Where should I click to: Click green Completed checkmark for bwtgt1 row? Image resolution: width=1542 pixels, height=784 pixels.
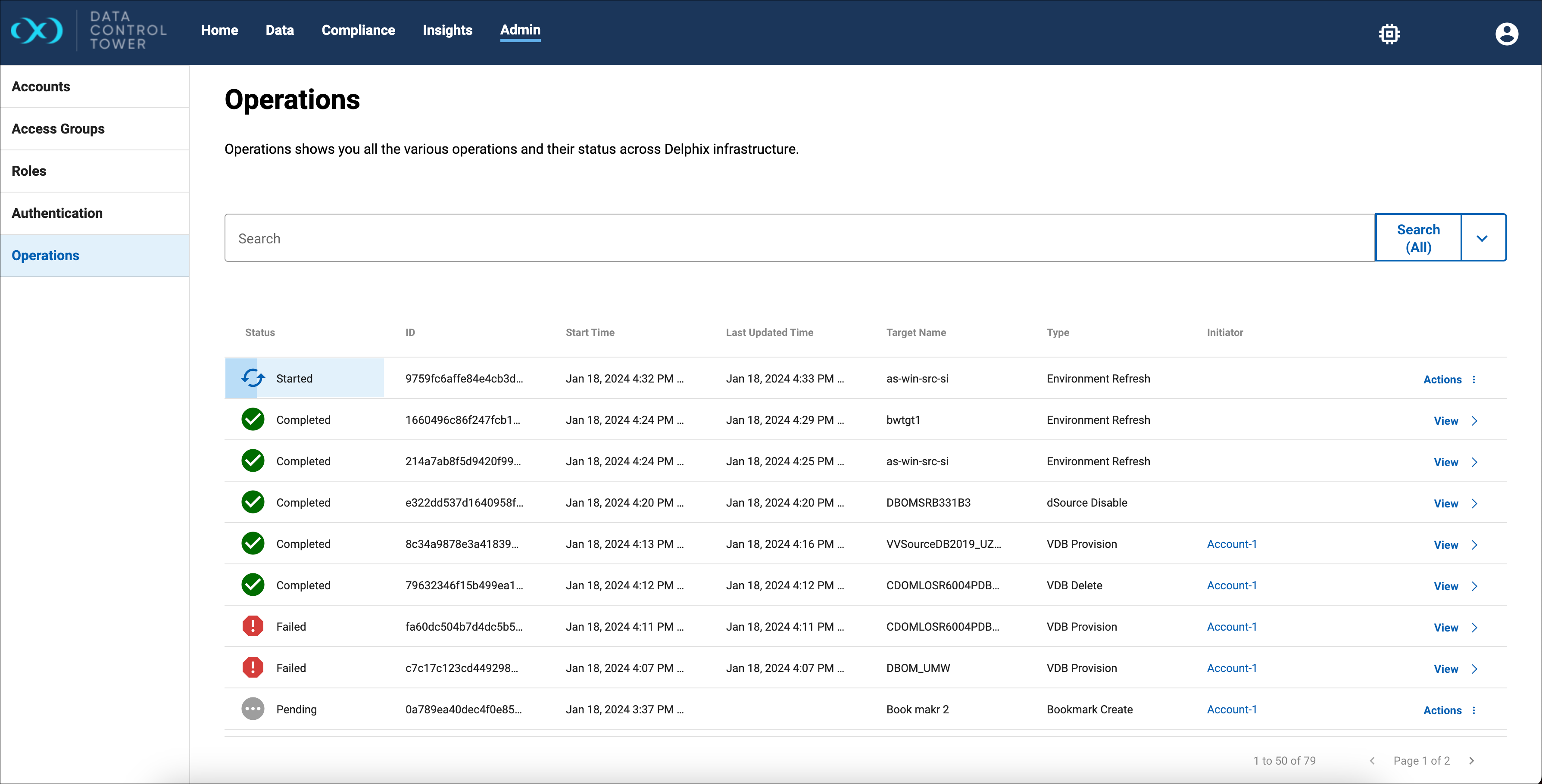pos(253,420)
